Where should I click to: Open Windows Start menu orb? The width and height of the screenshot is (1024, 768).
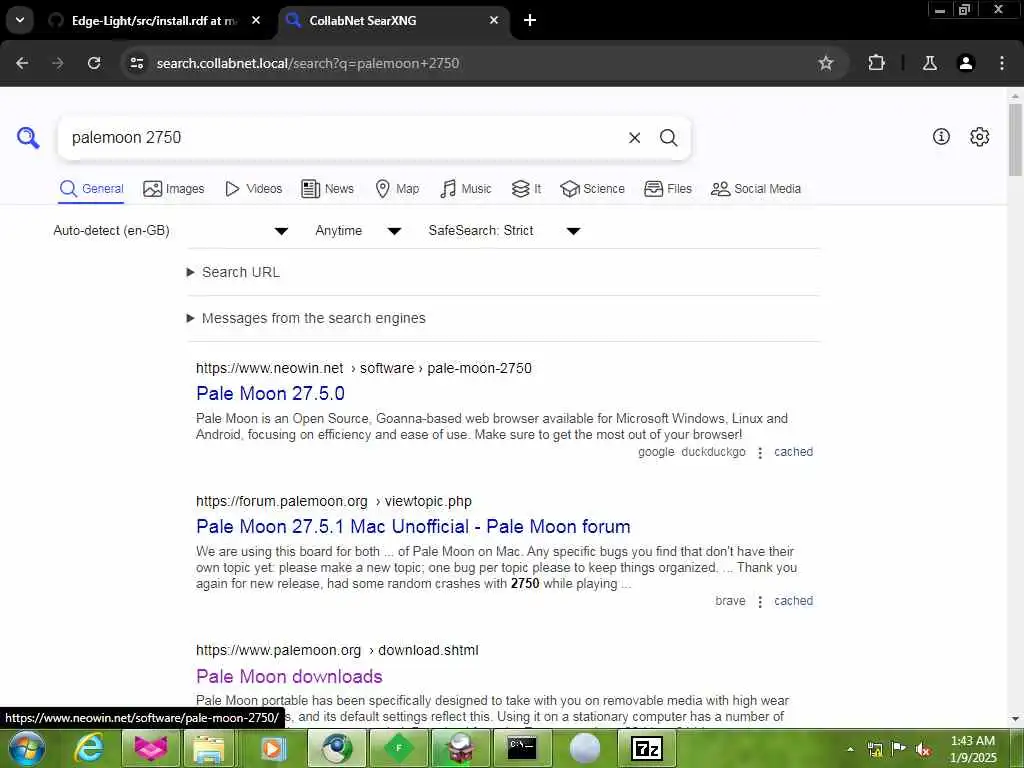(27, 748)
